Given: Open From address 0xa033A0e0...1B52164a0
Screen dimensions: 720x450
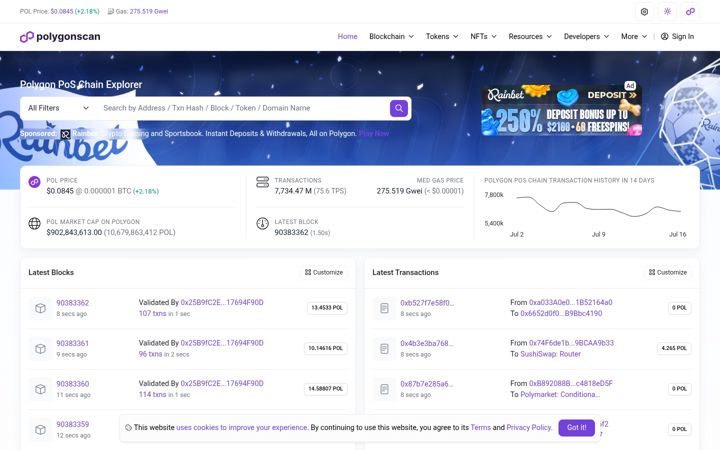Looking at the screenshot, I should pos(571,303).
